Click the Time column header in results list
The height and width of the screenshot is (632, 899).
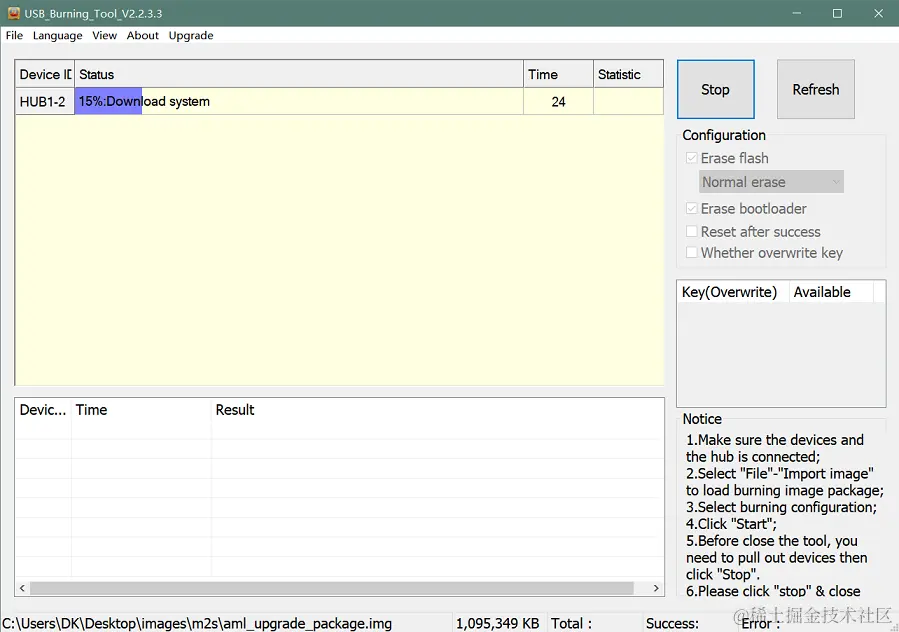(x=141, y=409)
